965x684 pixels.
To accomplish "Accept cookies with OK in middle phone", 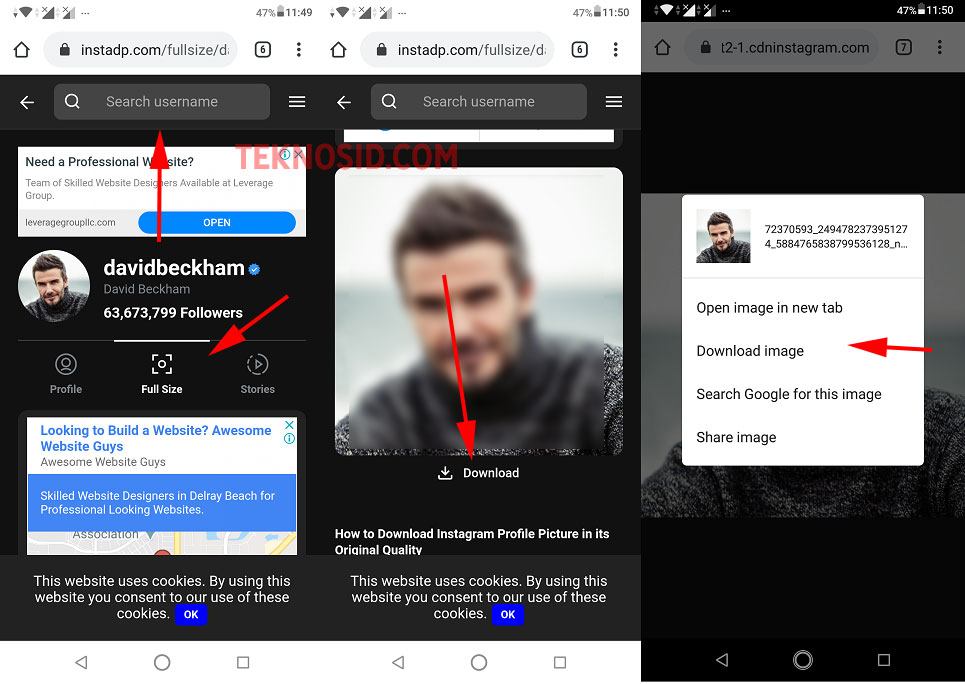I will (508, 614).
